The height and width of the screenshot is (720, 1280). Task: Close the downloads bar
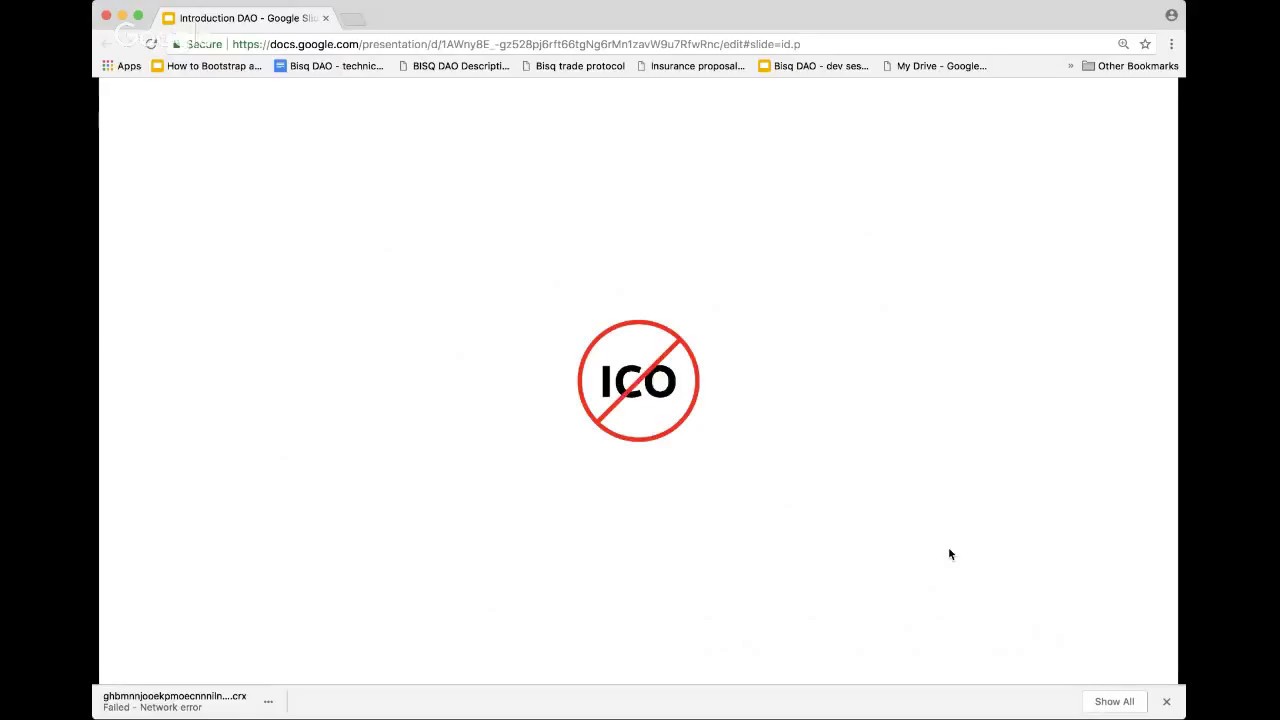[x=1166, y=701]
